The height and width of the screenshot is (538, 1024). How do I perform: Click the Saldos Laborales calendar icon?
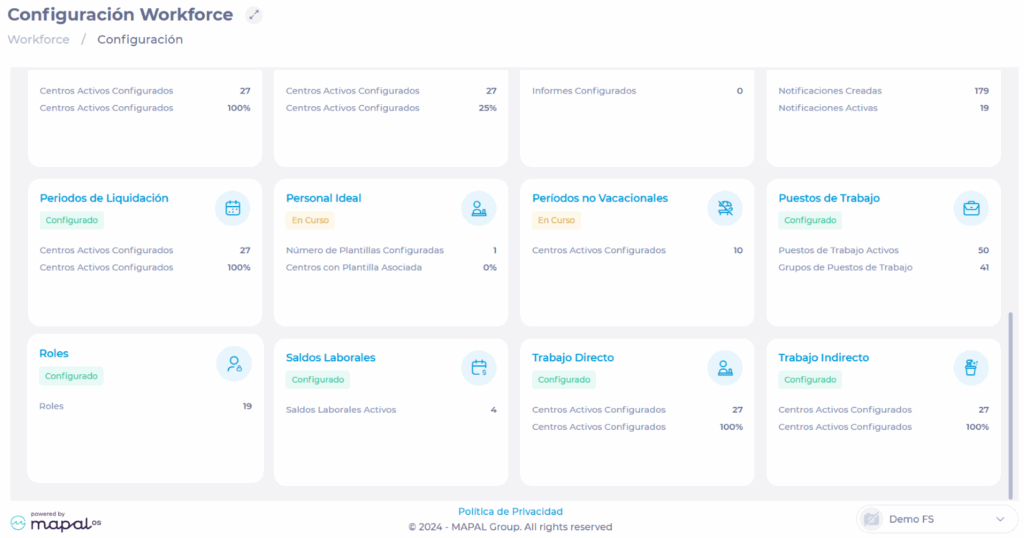[479, 368]
